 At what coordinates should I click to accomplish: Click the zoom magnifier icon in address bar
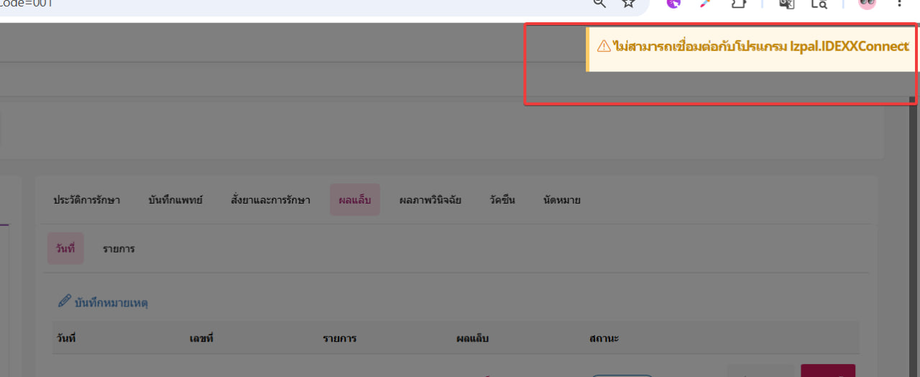point(598,4)
